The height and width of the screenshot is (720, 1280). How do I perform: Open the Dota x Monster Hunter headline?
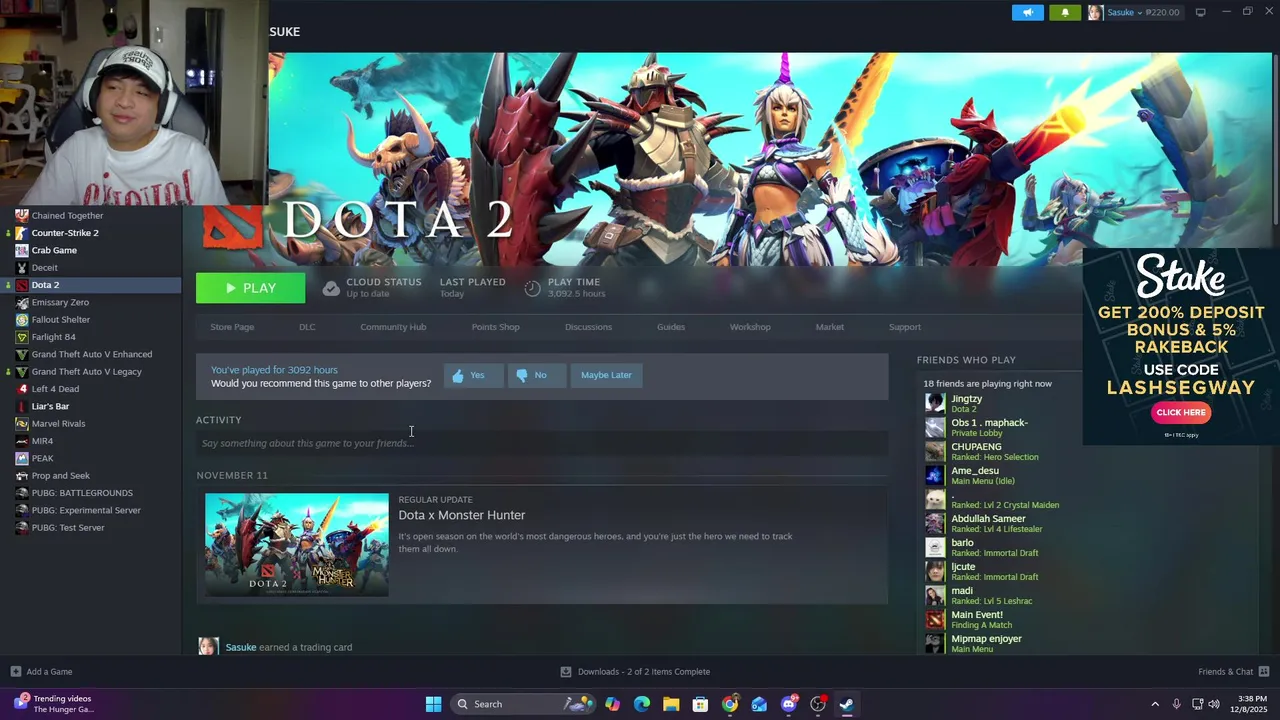coord(462,515)
